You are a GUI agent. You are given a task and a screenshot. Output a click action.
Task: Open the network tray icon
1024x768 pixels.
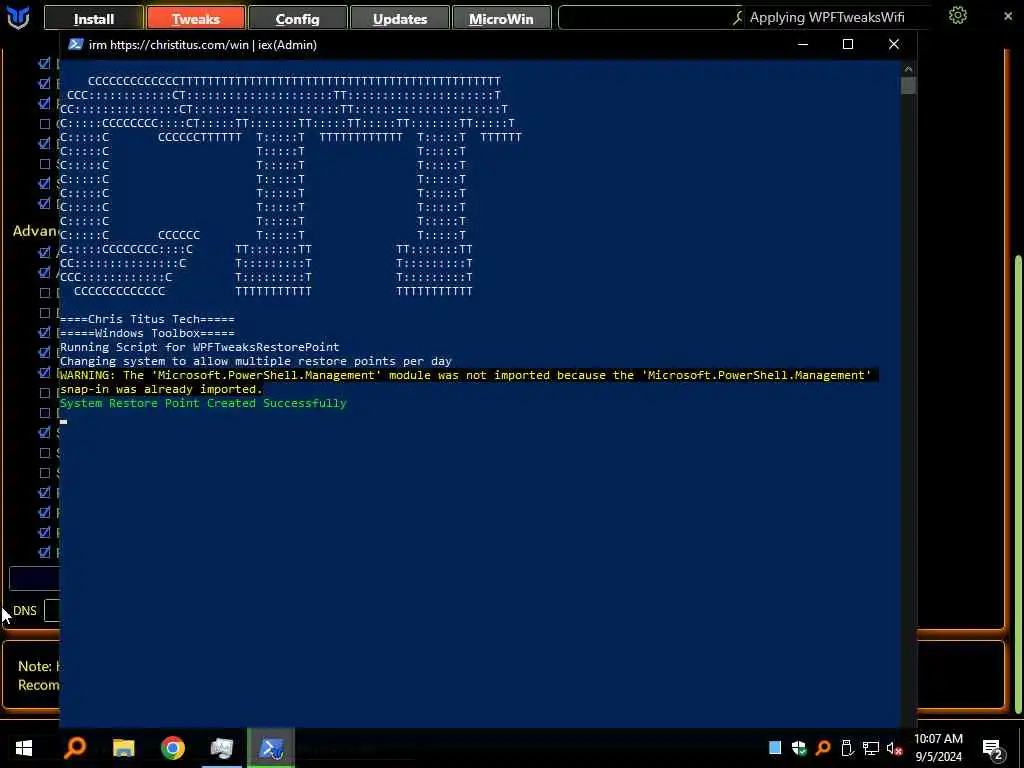click(x=871, y=748)
